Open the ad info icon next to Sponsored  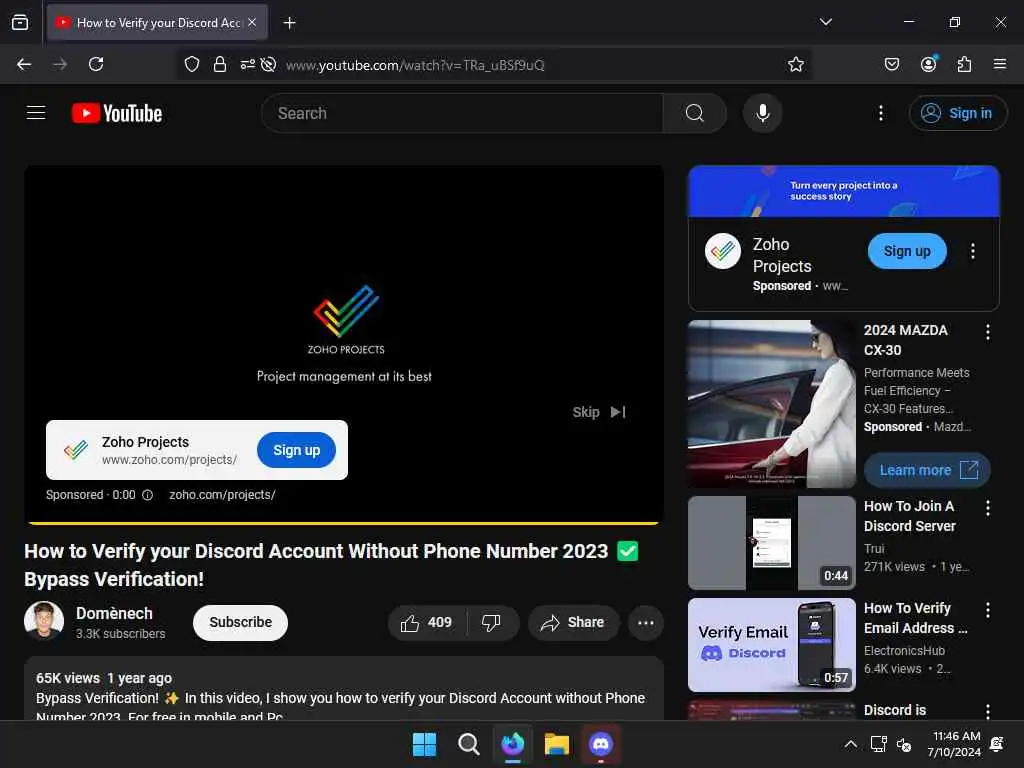148,495
